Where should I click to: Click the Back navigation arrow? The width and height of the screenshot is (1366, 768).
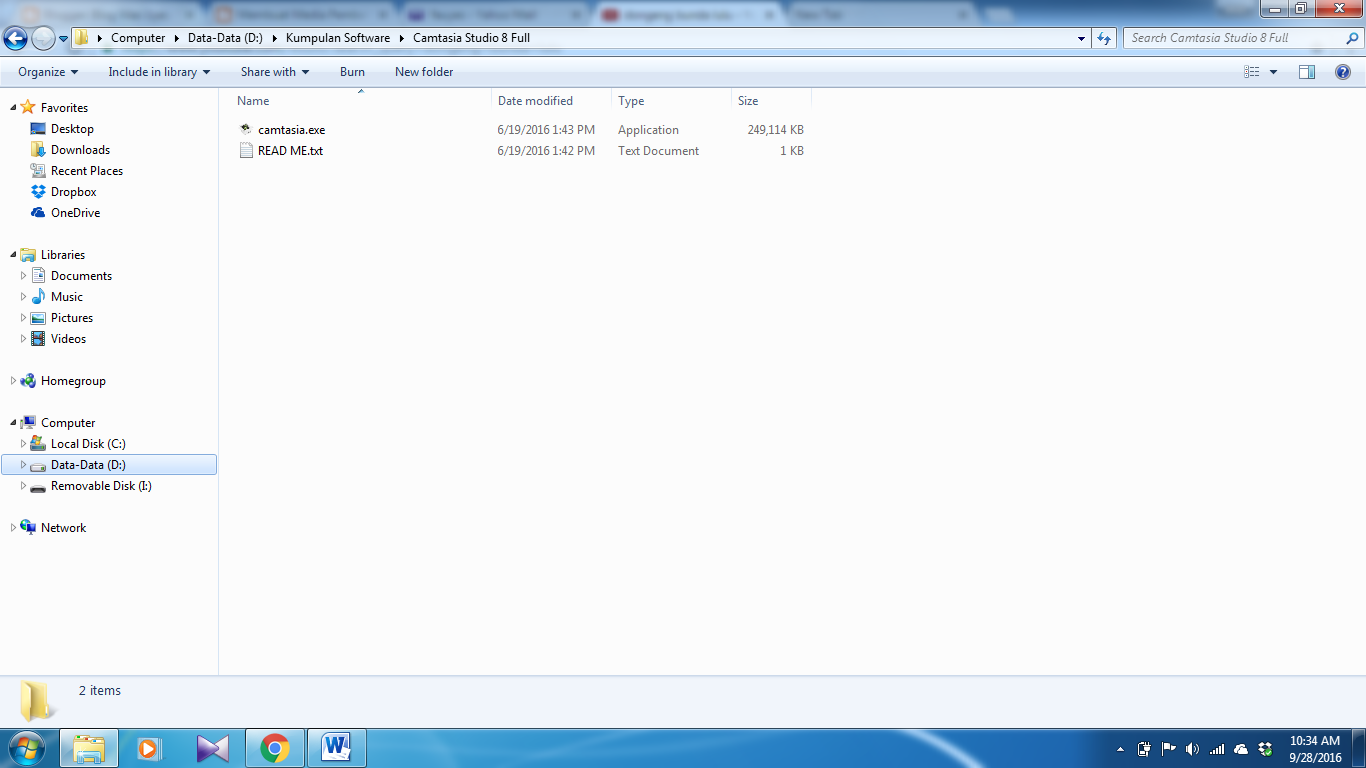click(x=15, y=39)
